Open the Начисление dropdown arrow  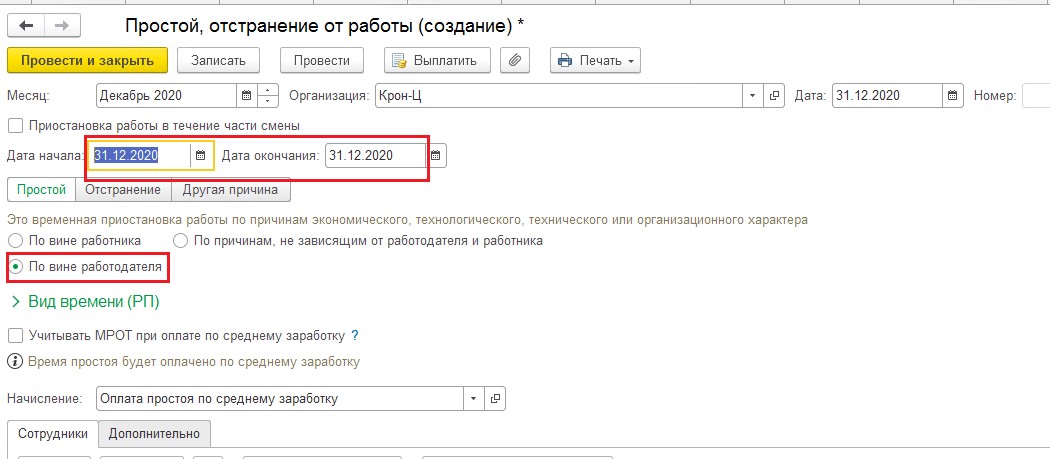(473, 399)
